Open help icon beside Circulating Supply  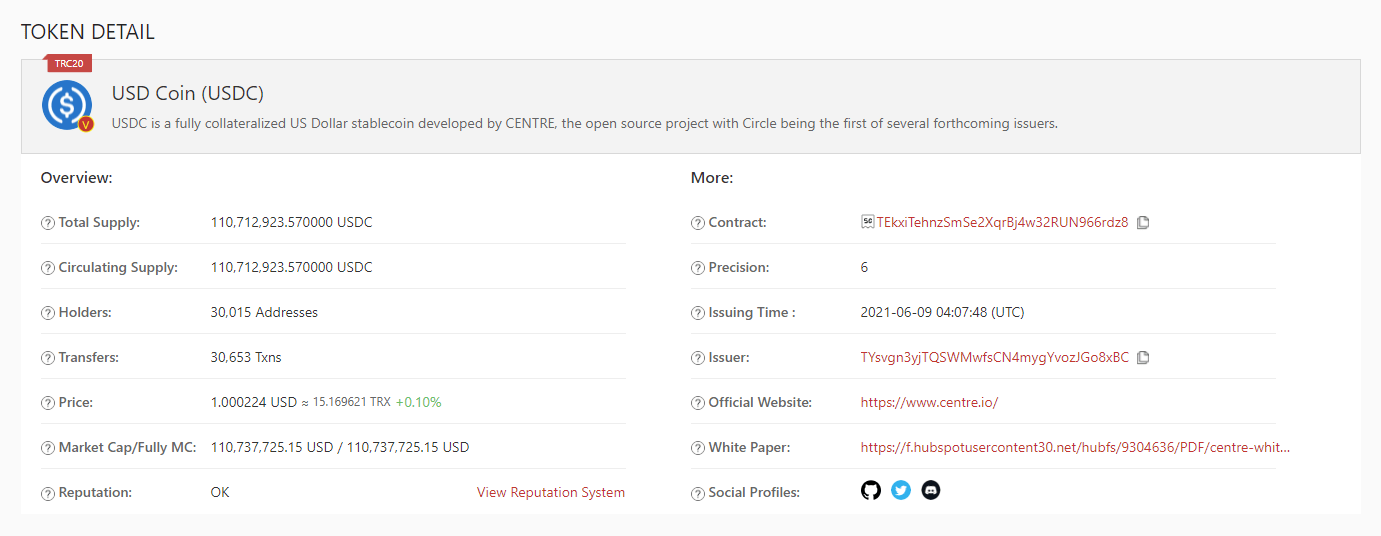(47, 268)
